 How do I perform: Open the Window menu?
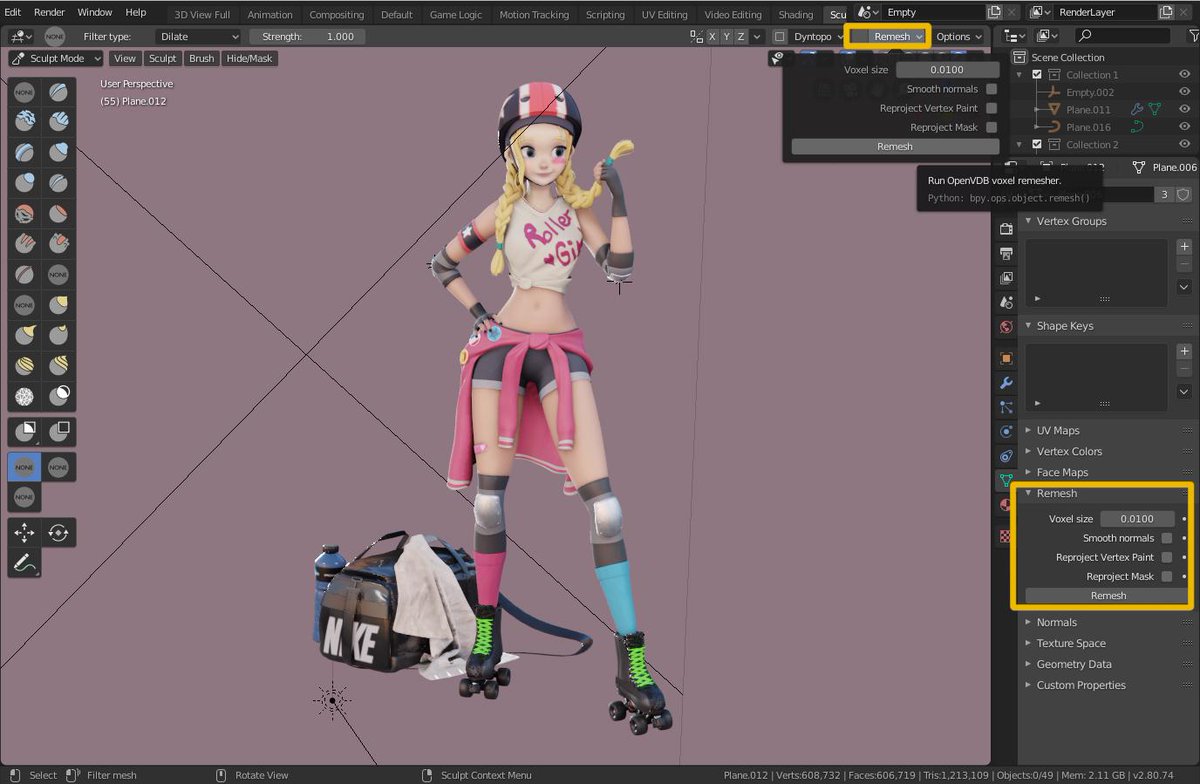tap(95, 12)
